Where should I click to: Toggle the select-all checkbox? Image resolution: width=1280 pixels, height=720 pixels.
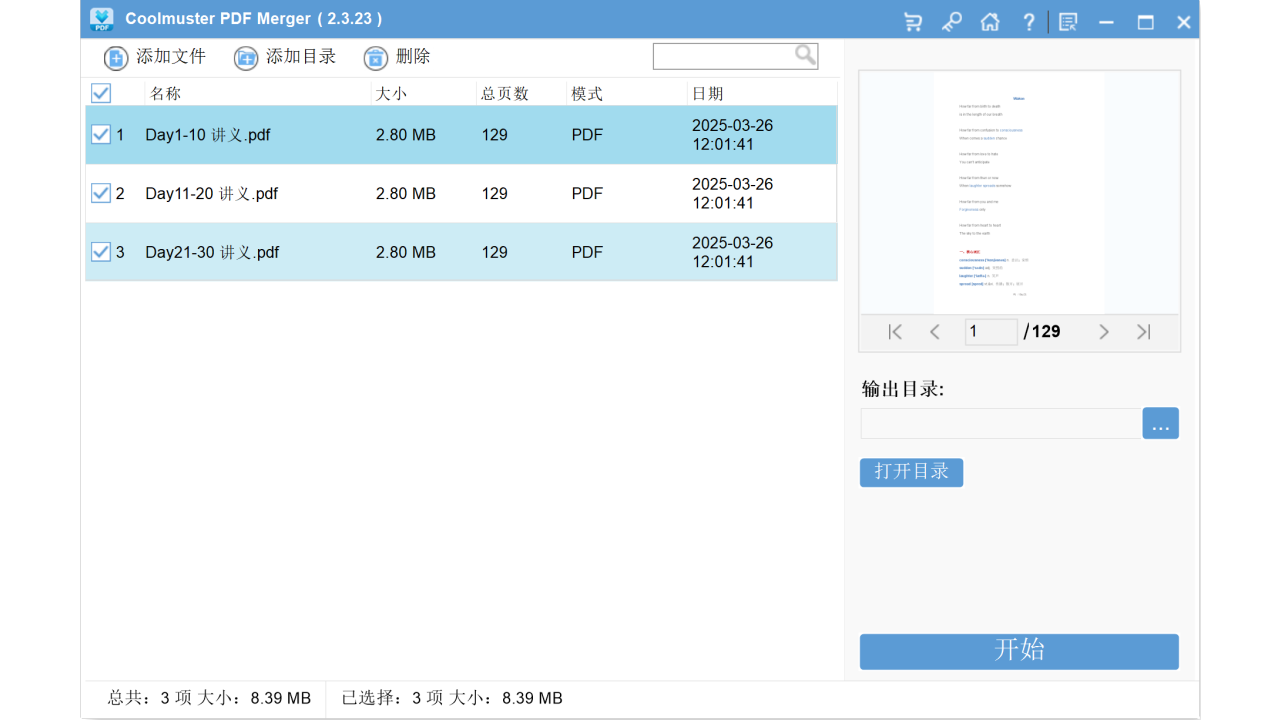tap(100, 92)
